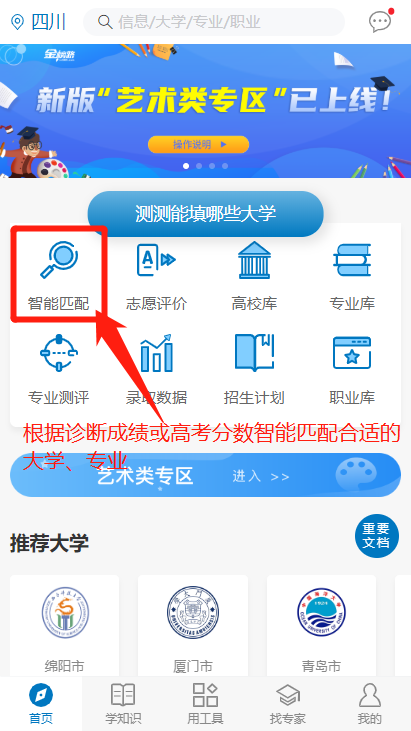Open the messages chat bubble icon
This screenshot has width=411, height=731.
coord(381,21)
